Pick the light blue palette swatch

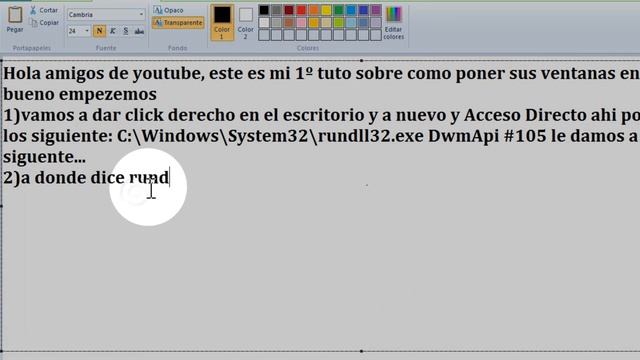point(351,22)
